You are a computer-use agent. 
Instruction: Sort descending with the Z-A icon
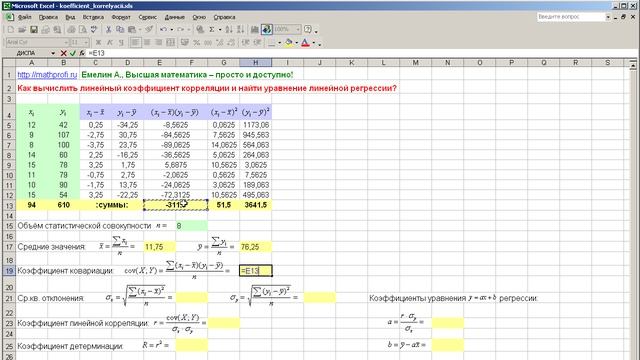click(240, 29)
